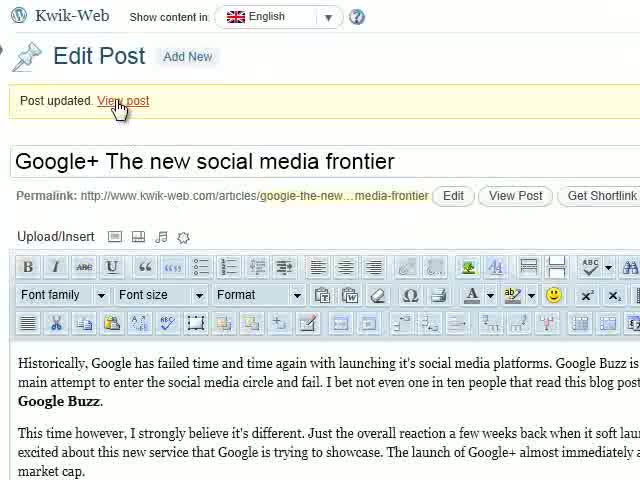Add video via Upload/Insert film icon
640x480 pixels.
[138, 237]
